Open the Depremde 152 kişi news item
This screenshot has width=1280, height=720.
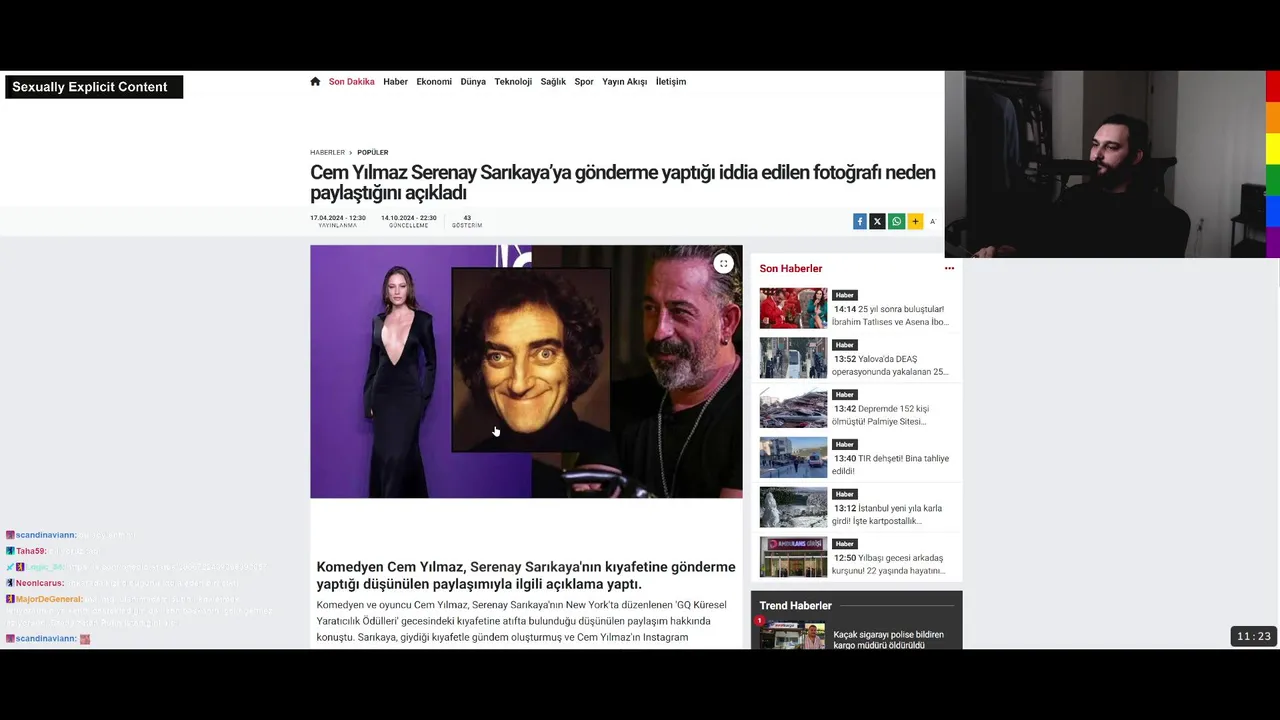[x=882, y=415]
